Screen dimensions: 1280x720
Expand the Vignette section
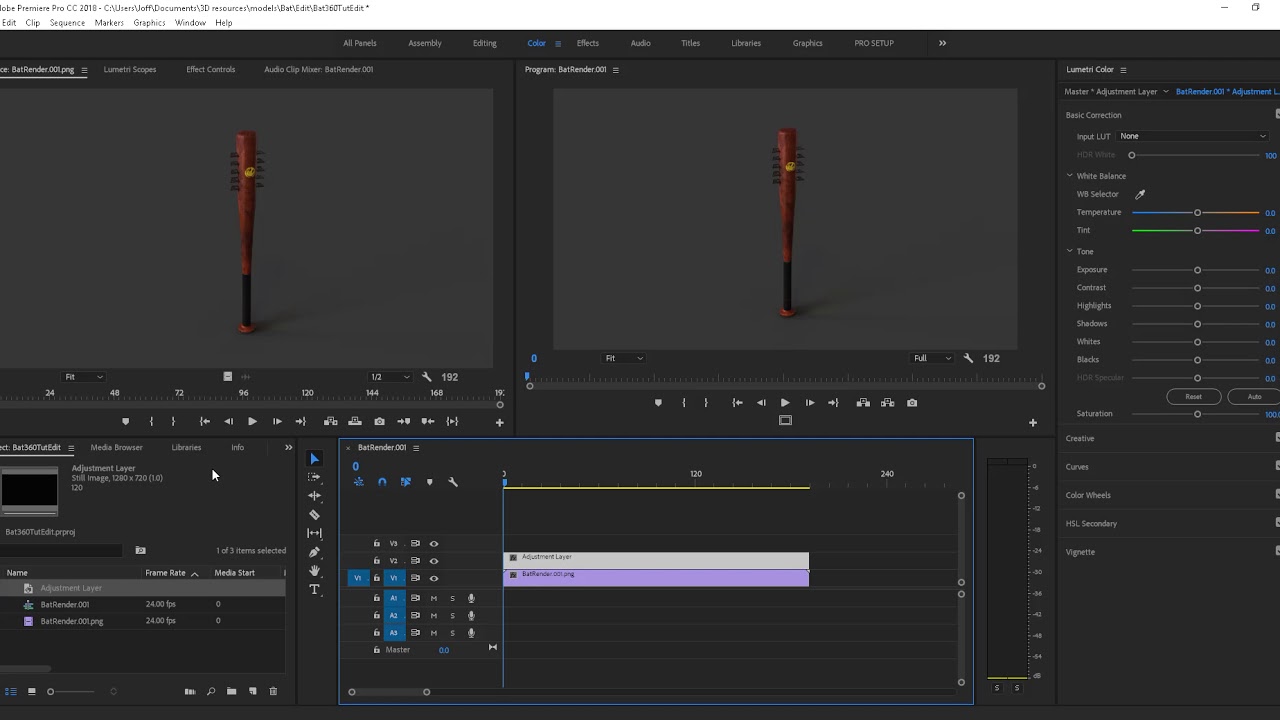point(1080,552)
